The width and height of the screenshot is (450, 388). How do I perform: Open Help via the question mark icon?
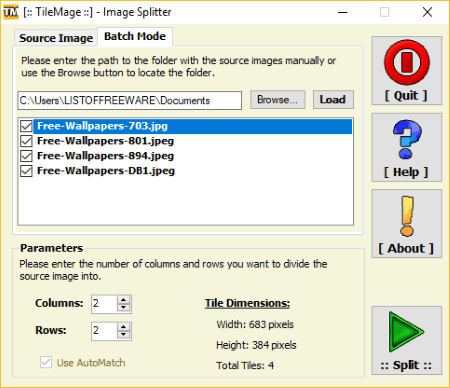pos(407,147)
